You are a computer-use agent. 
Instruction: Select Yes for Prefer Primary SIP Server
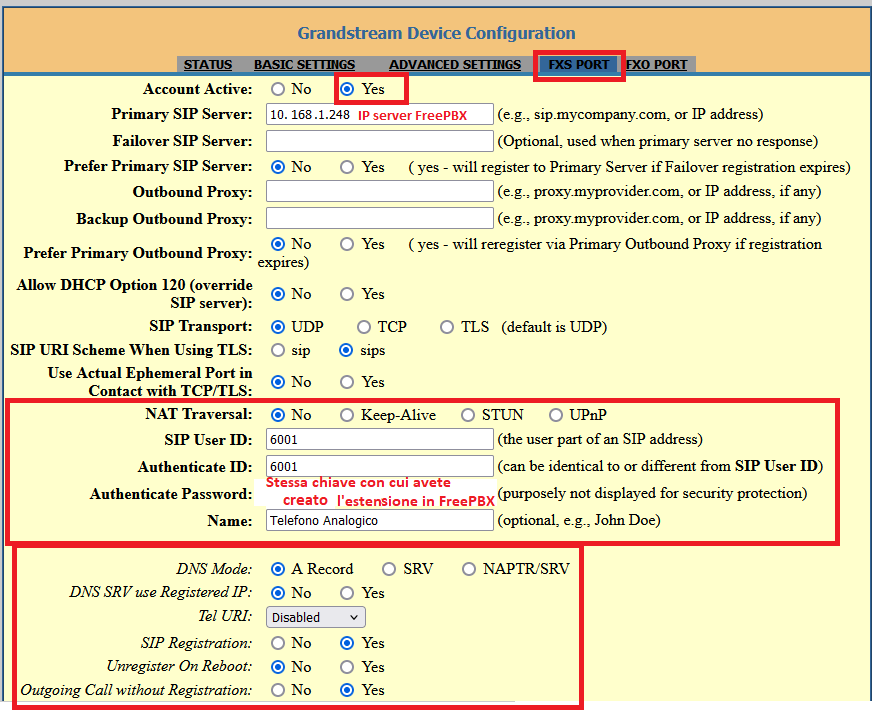tap(347, 167)
